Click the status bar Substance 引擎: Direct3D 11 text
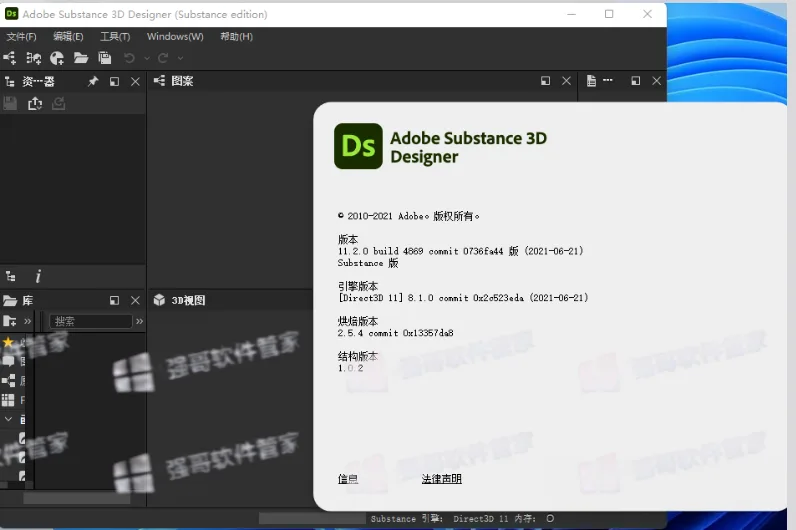Viewport: 796px width, 530px height. [440, 519]
